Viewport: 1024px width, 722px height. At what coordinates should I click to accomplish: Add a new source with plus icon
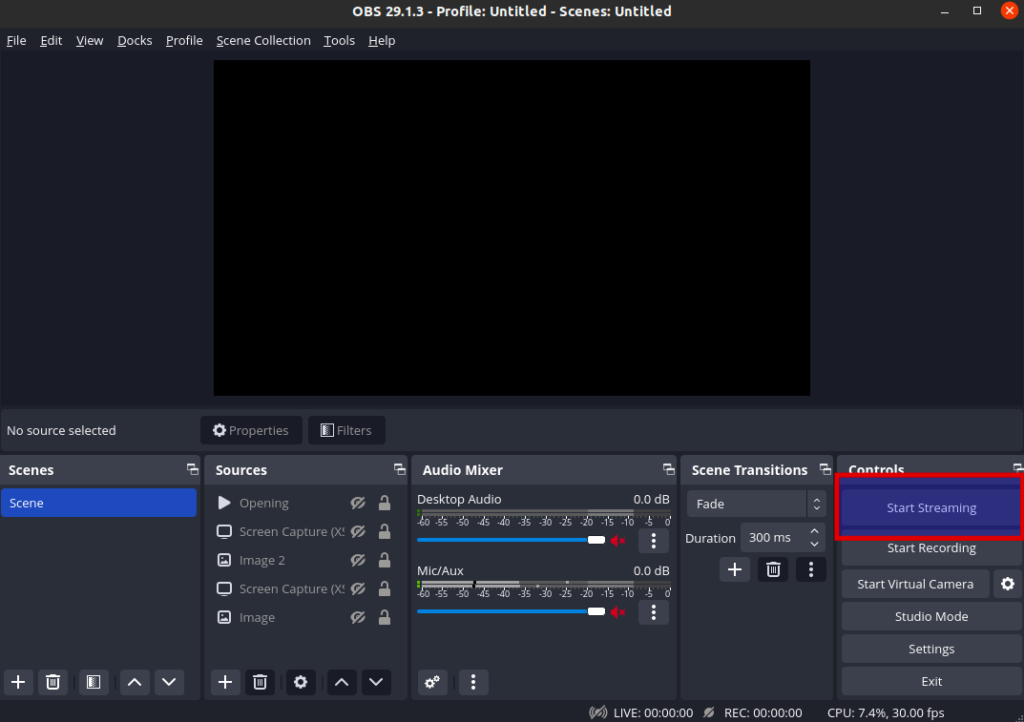pos(225,682)
